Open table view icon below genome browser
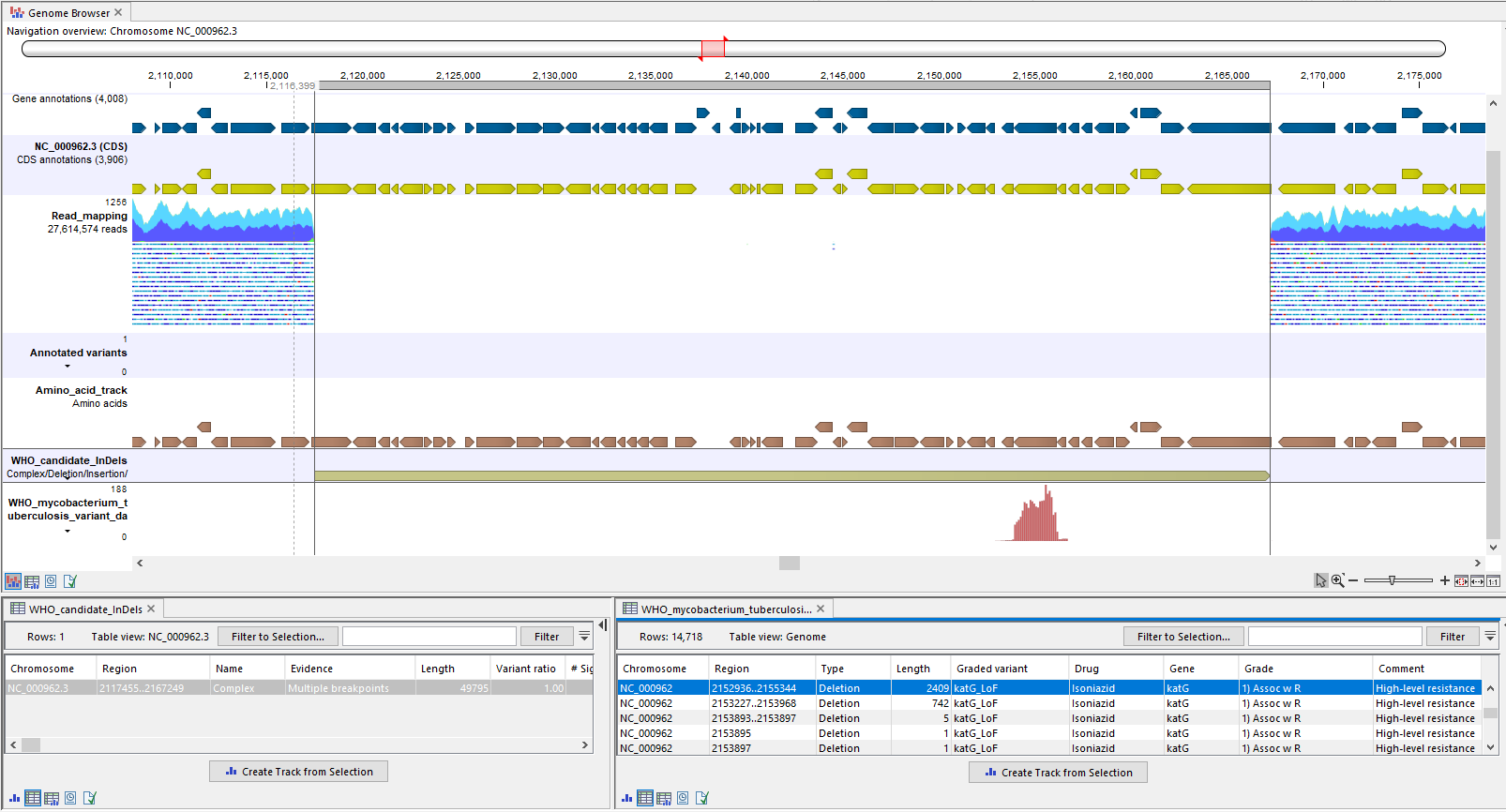The image size is (1506, 812). (32, 581)
